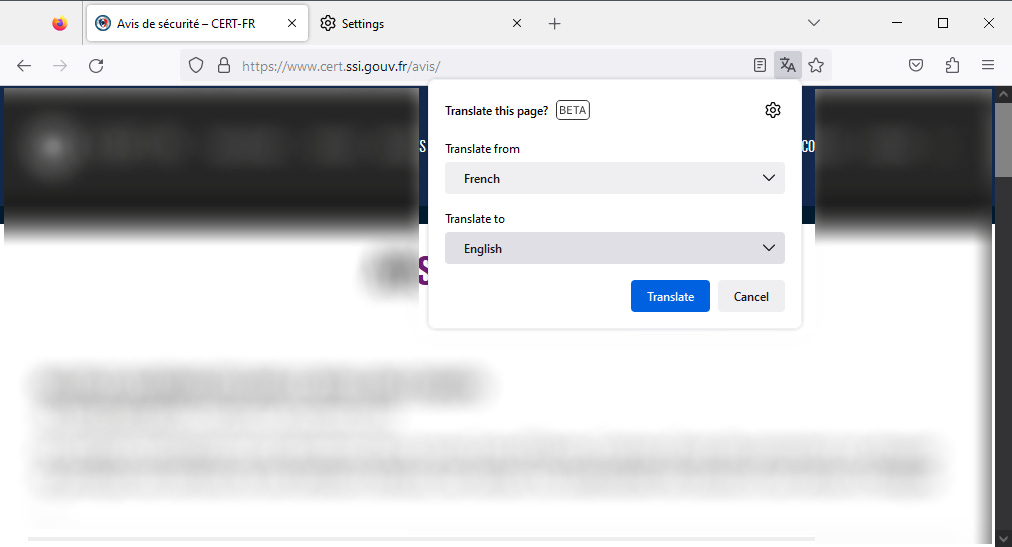Cancel the translation panel
Viewport: 1012px width, 547px height.
coord(751,296)
